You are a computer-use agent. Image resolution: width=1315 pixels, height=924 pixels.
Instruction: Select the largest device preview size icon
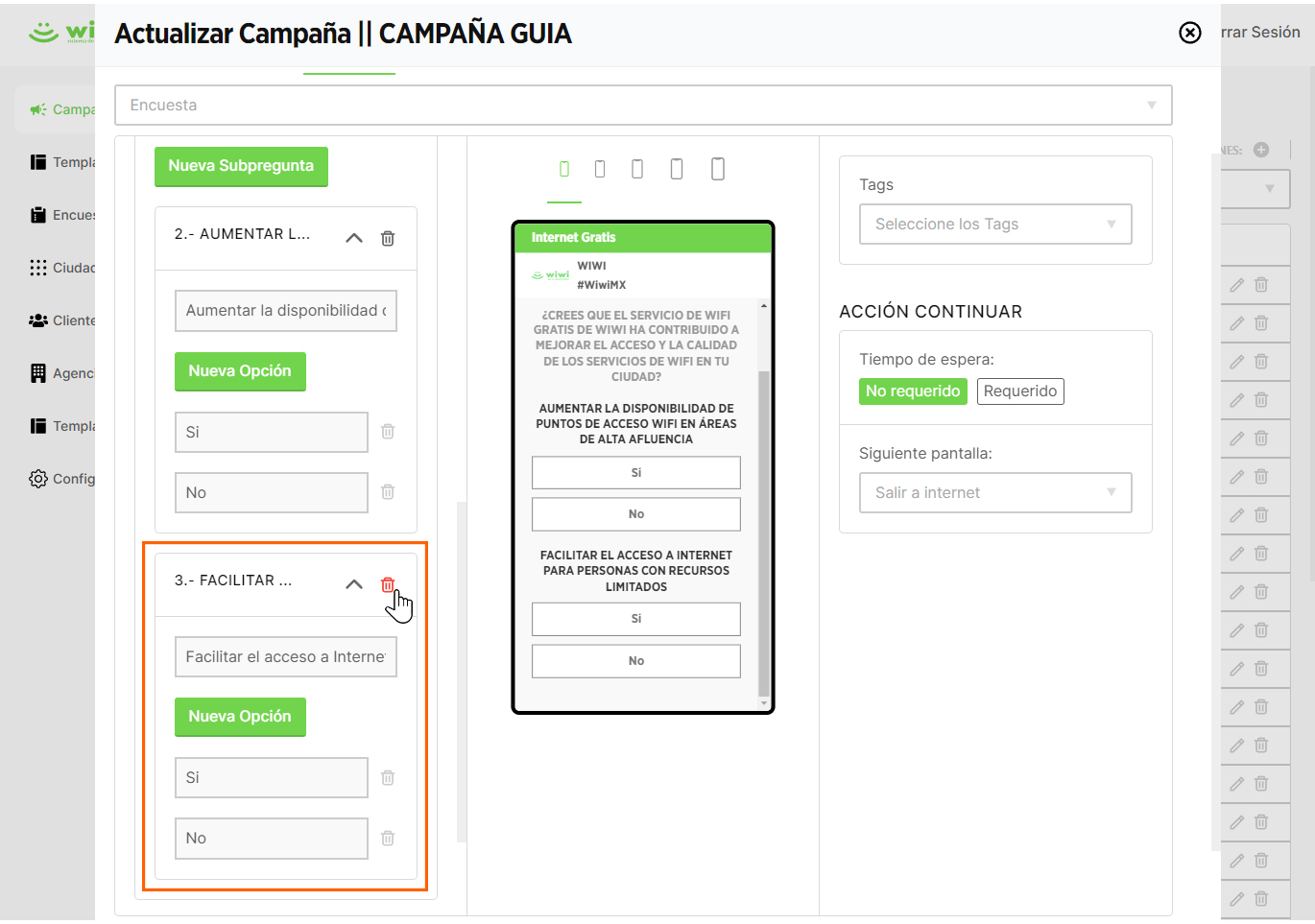click(x=717, y=169)
